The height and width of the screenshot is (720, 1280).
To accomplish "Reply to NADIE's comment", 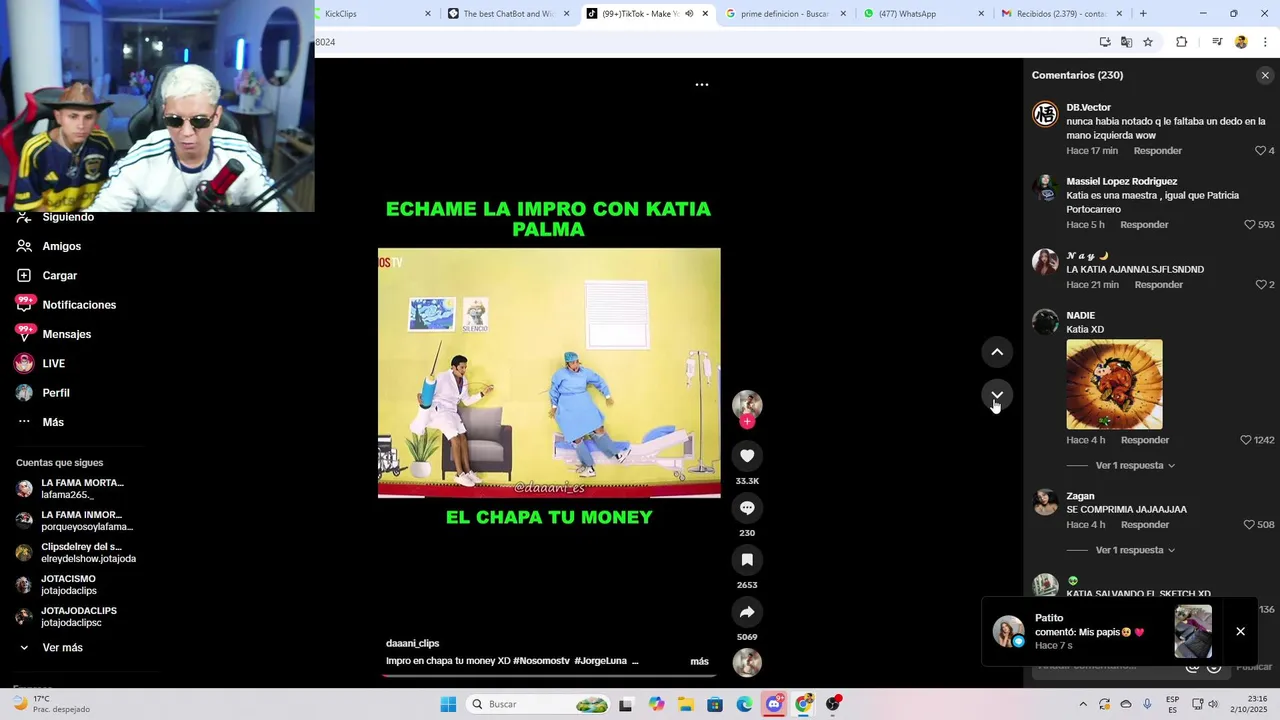I will tap(1145, 440).
